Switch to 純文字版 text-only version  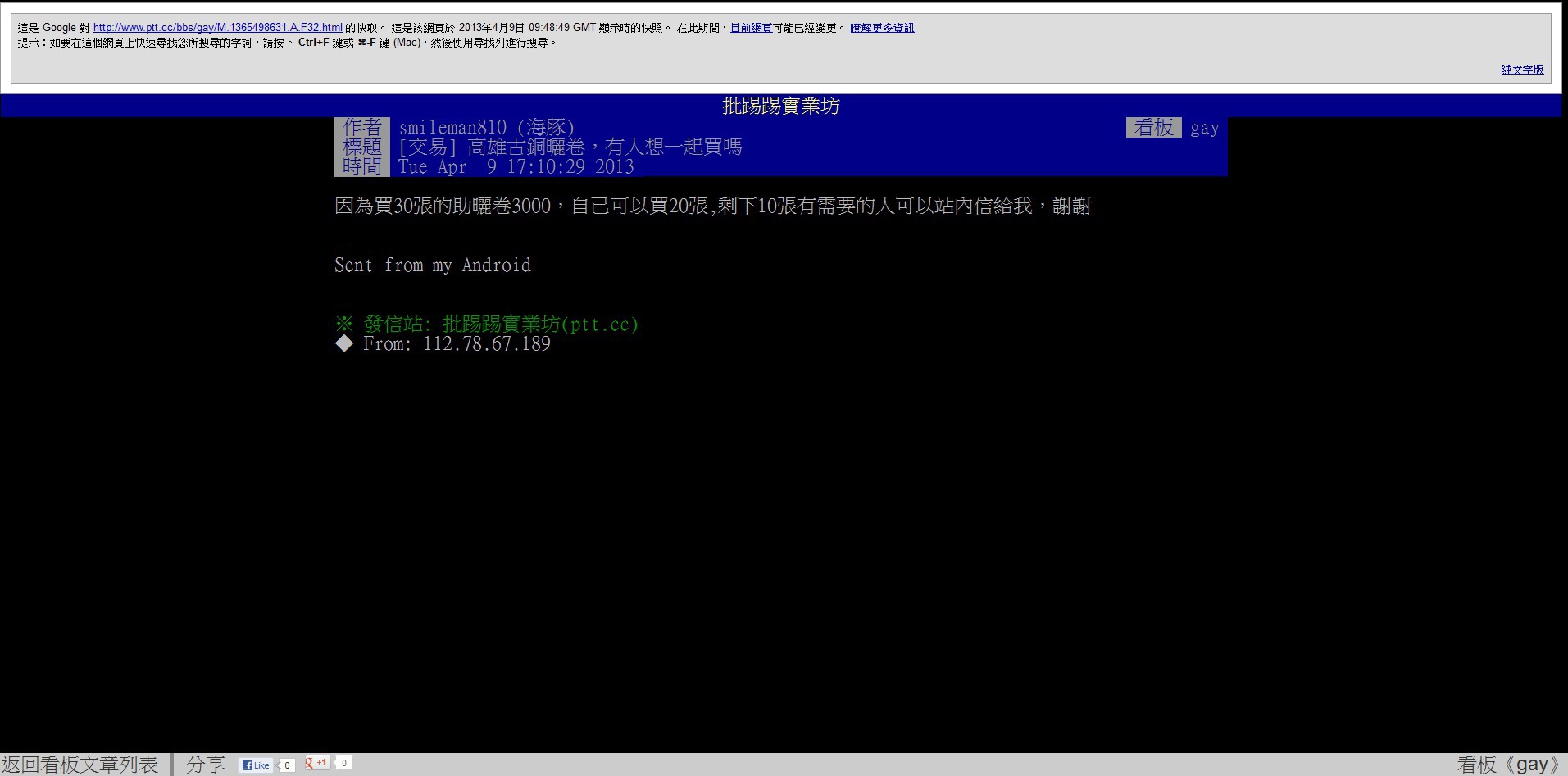(1522, 70)
